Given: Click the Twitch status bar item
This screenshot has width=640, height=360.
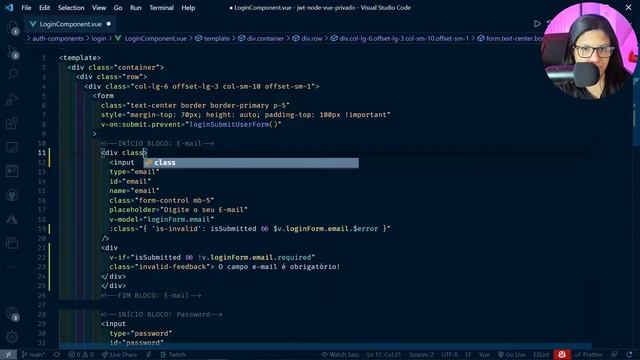Looking at the screenshot, I should tap(173, 355).
